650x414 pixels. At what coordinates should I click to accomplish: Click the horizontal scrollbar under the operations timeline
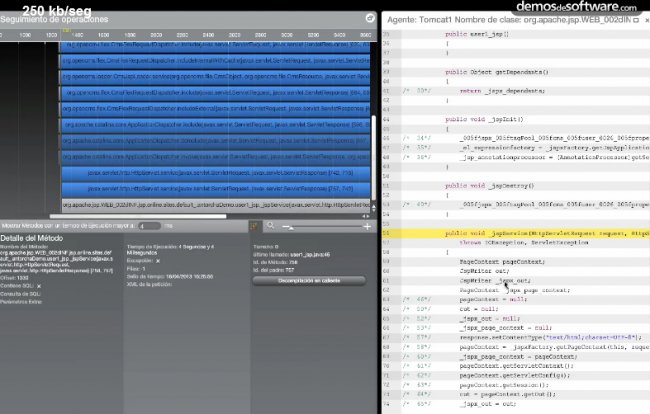coord(138,216)
